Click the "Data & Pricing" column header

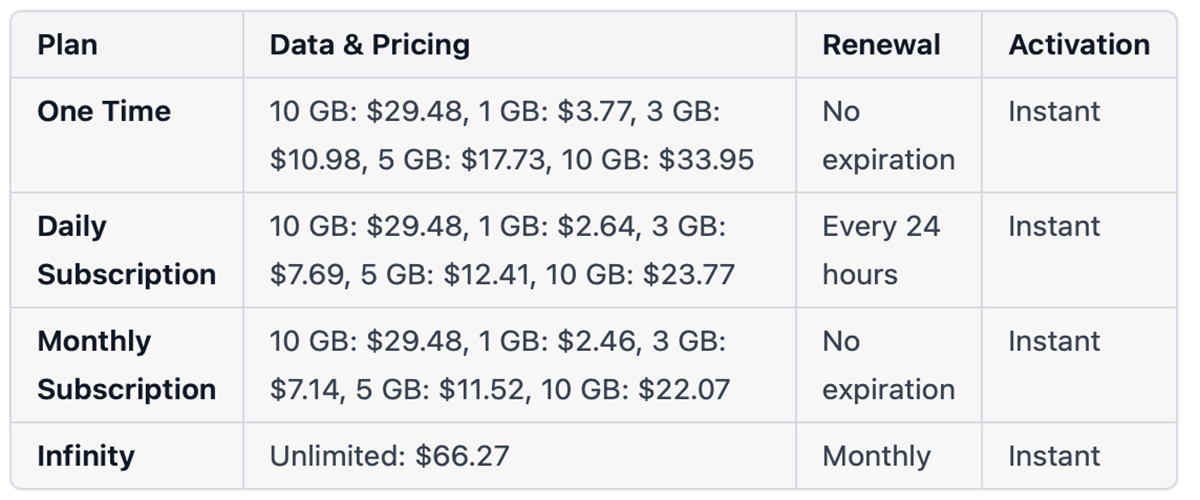(369, 45)
